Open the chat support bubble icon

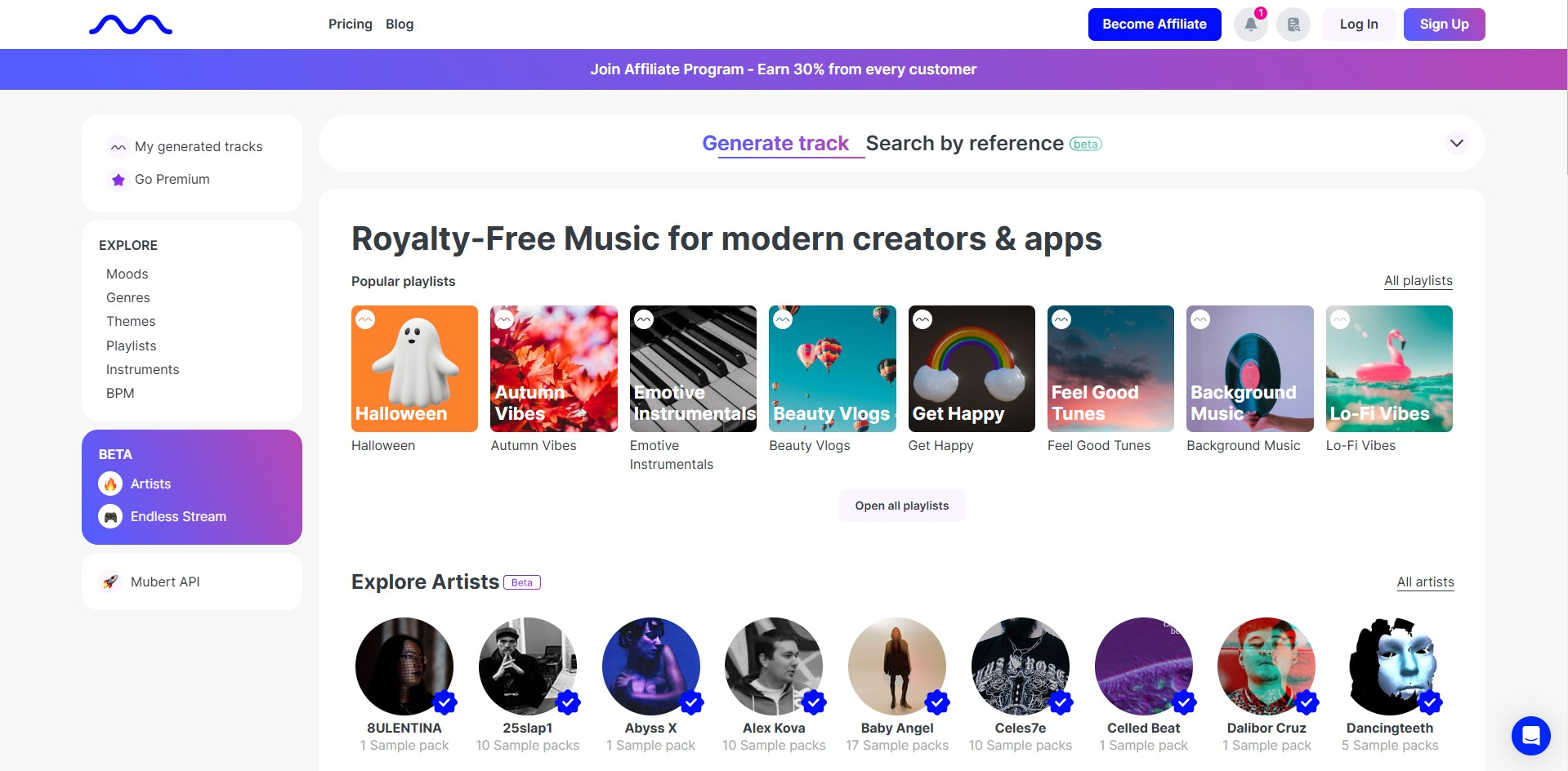[x=1530, y=736]
